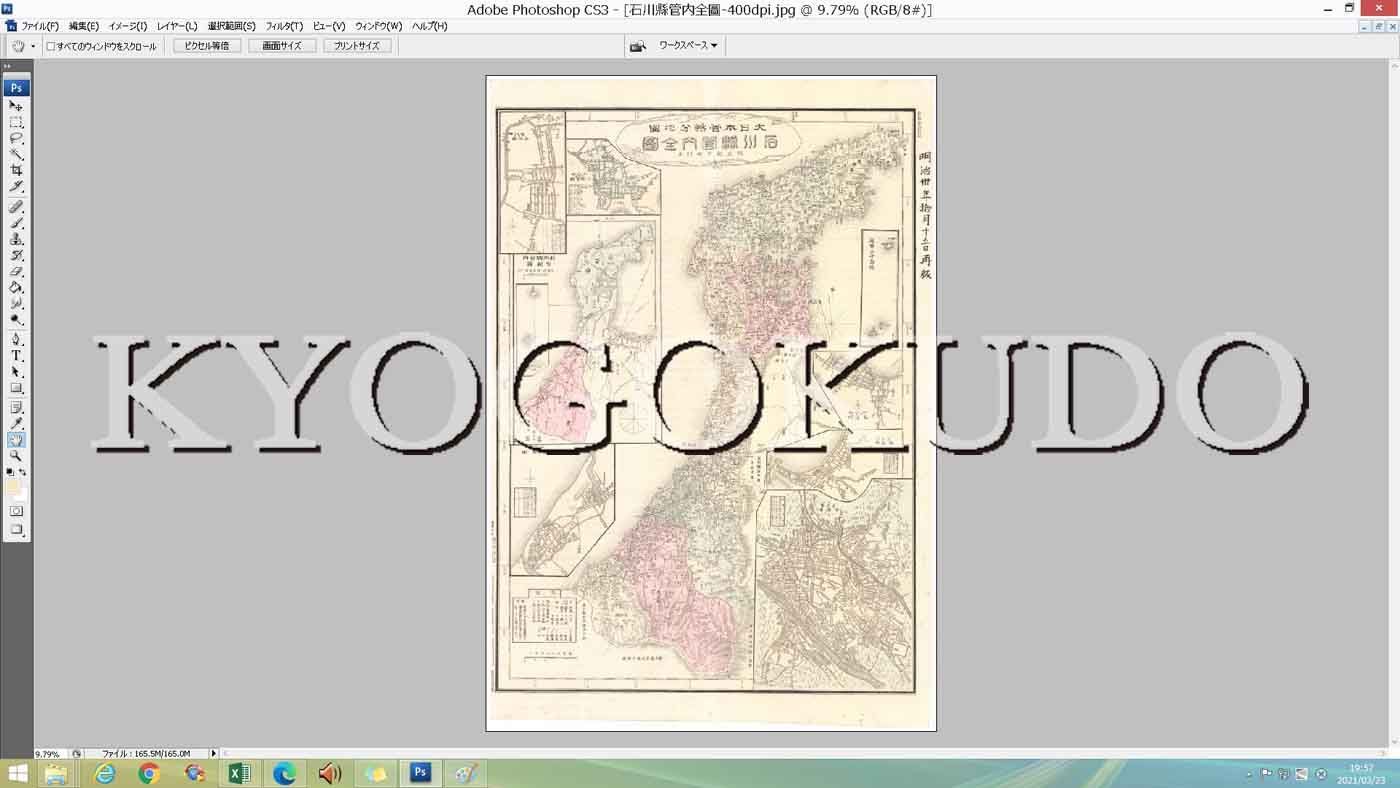1400x788 pixels.
Task: Open the 選択範囲(S) menu
Action: point(232,26)
